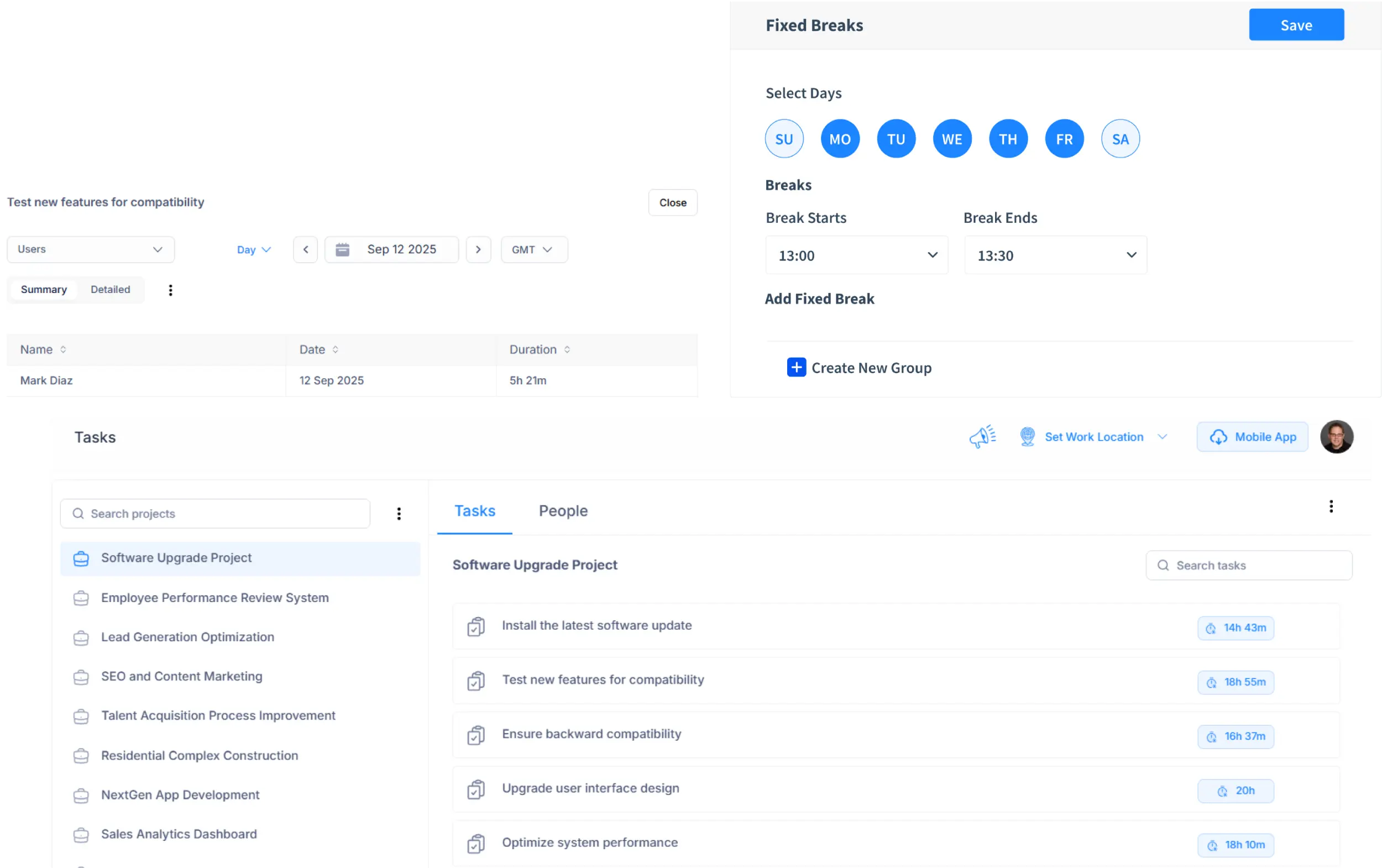Viewport: 1382px width, 868px height.
Task: Click the calendar icon in the date picker
Action: pyautogui.click(x=343, y=249)
